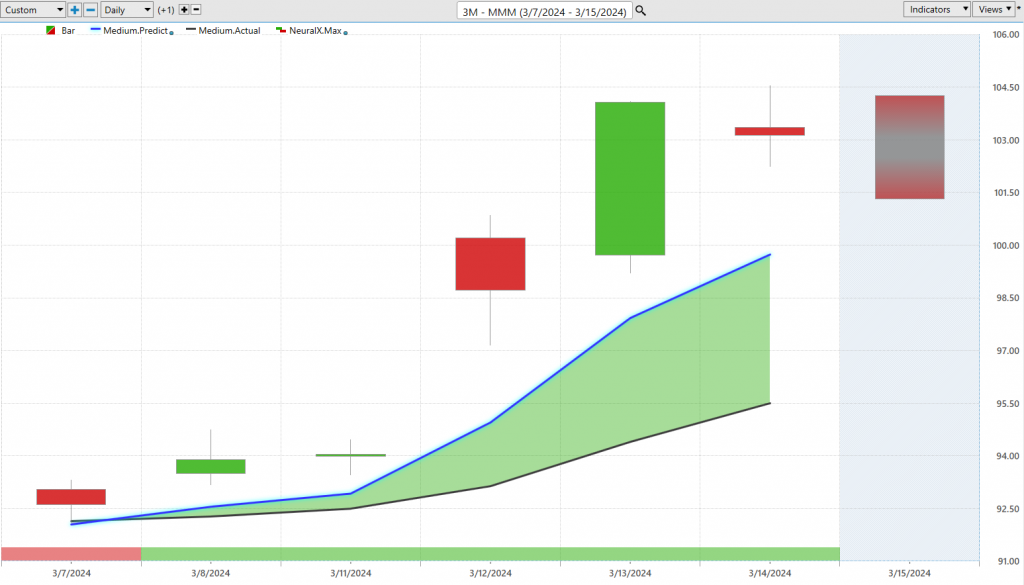Click the green NeuralX strip under 3/12/2024

click(490, 554)
